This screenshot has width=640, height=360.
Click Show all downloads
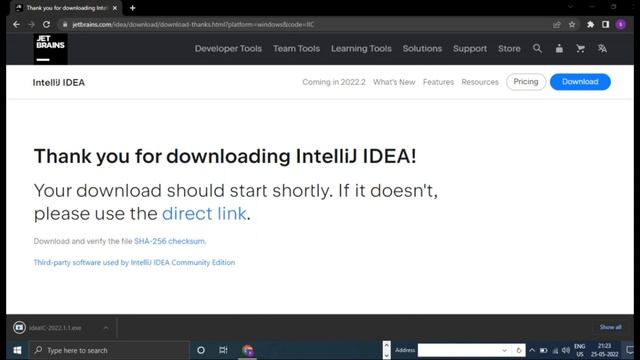pos(610,327)
